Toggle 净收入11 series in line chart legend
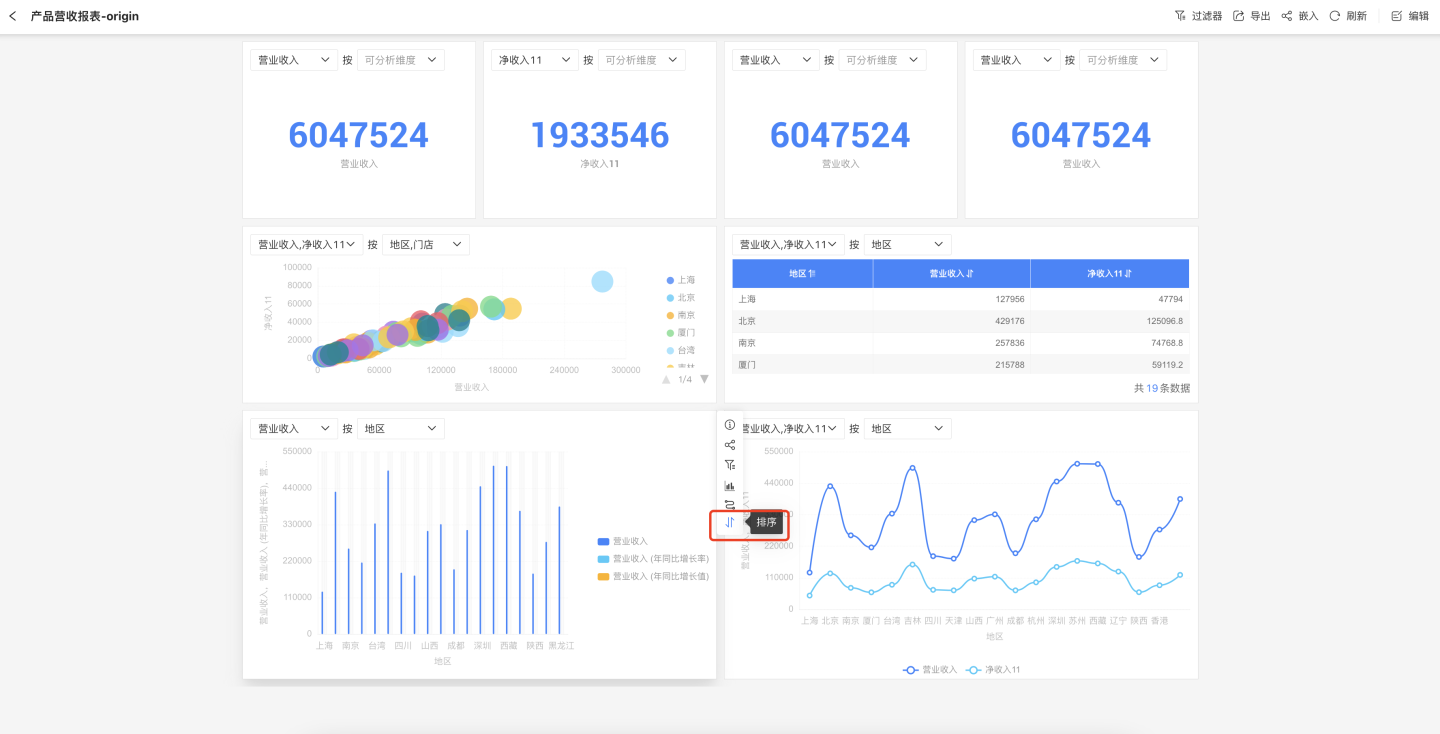1440x734 pixels. pyautogui.click(x=1004, y=669)
